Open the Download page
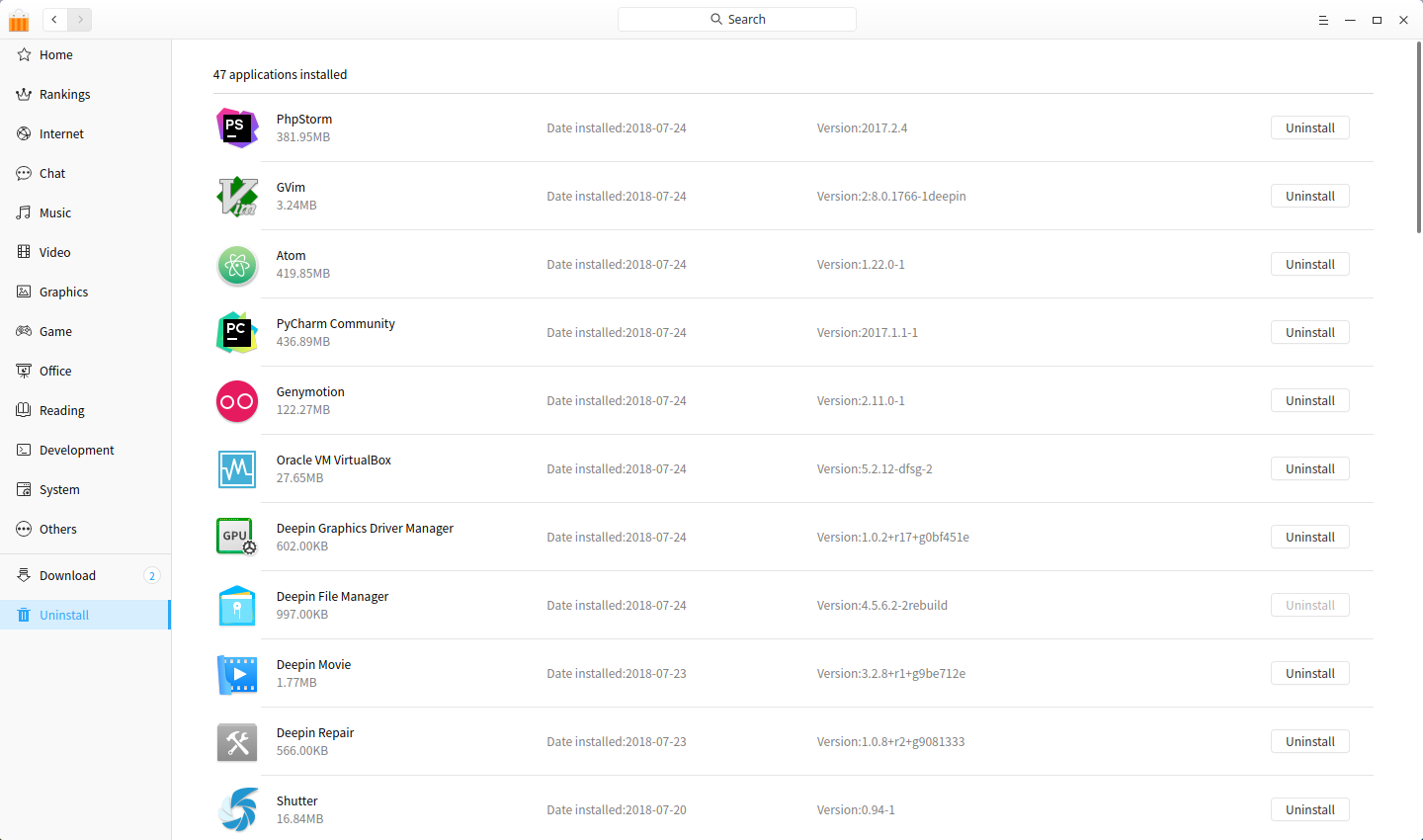Viewport: 1423px width, 840px height. [x=85, y=576]
